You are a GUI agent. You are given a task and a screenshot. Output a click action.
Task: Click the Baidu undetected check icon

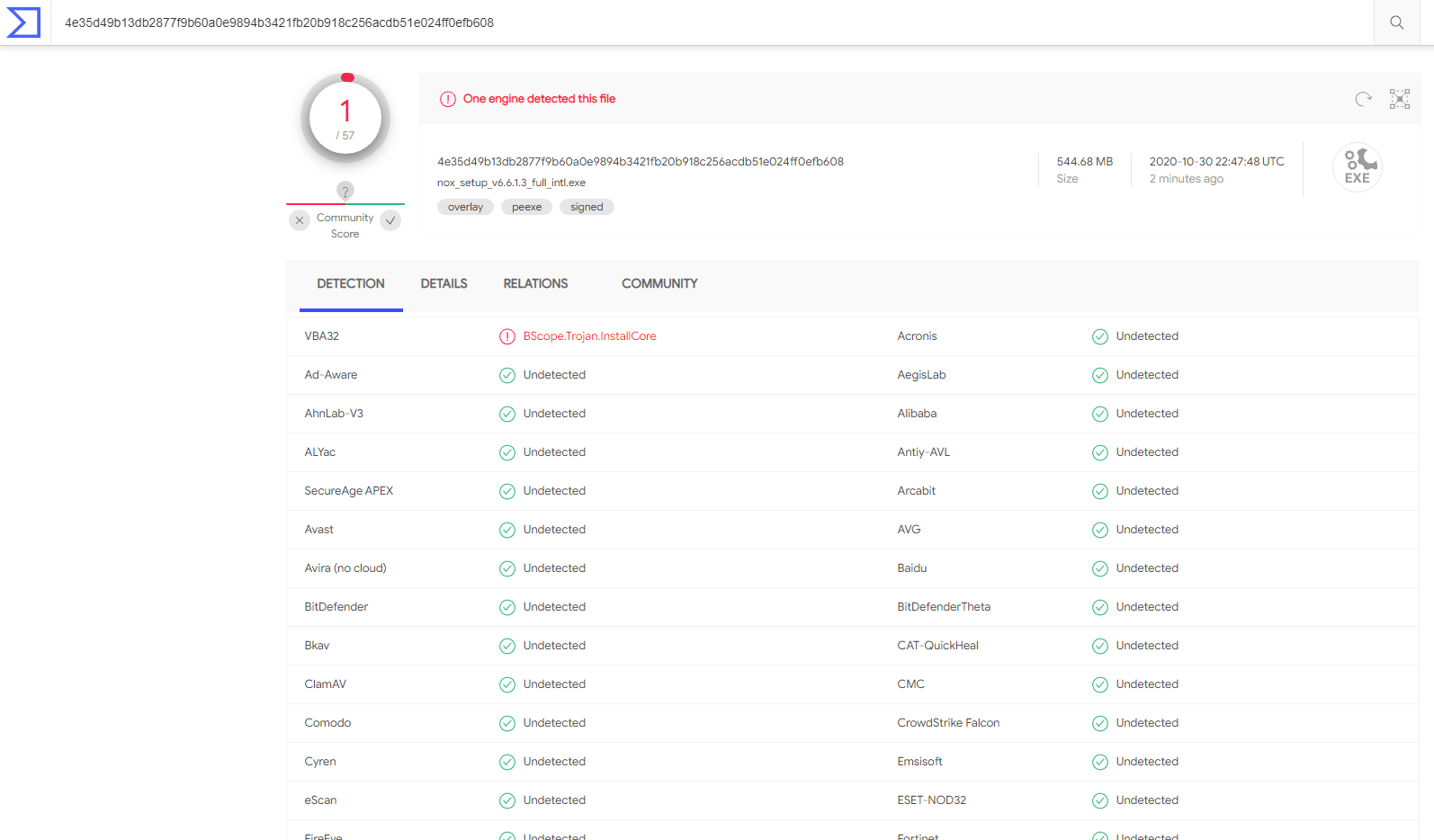tap(1100, 568)
